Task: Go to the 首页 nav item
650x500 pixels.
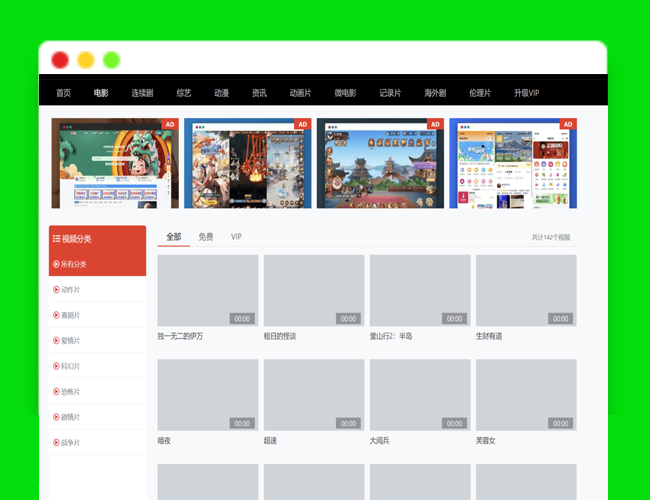Action: [63, 93]
